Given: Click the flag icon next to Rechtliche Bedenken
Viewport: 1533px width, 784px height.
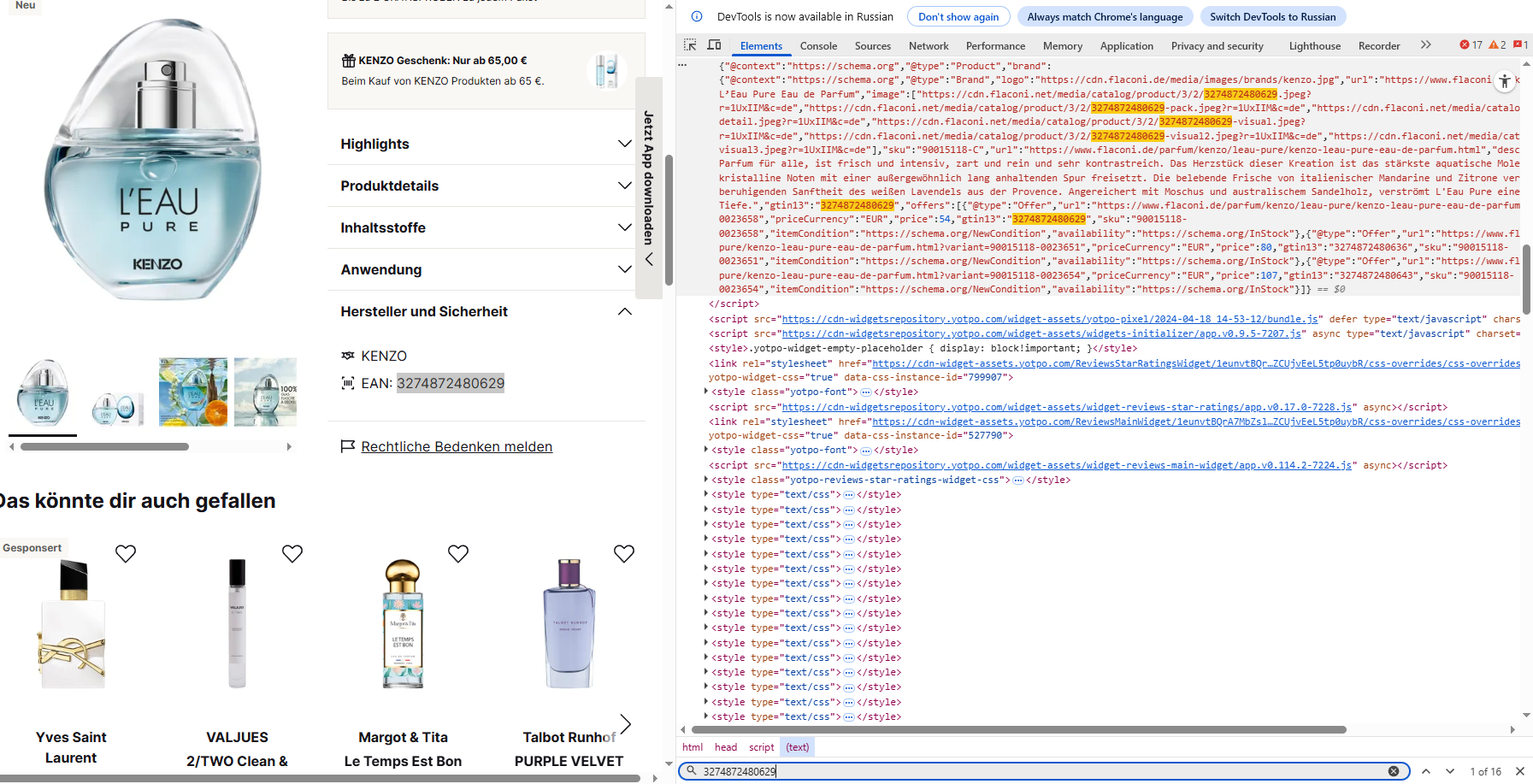Looking at the screenshot, I should coord(347,446).
